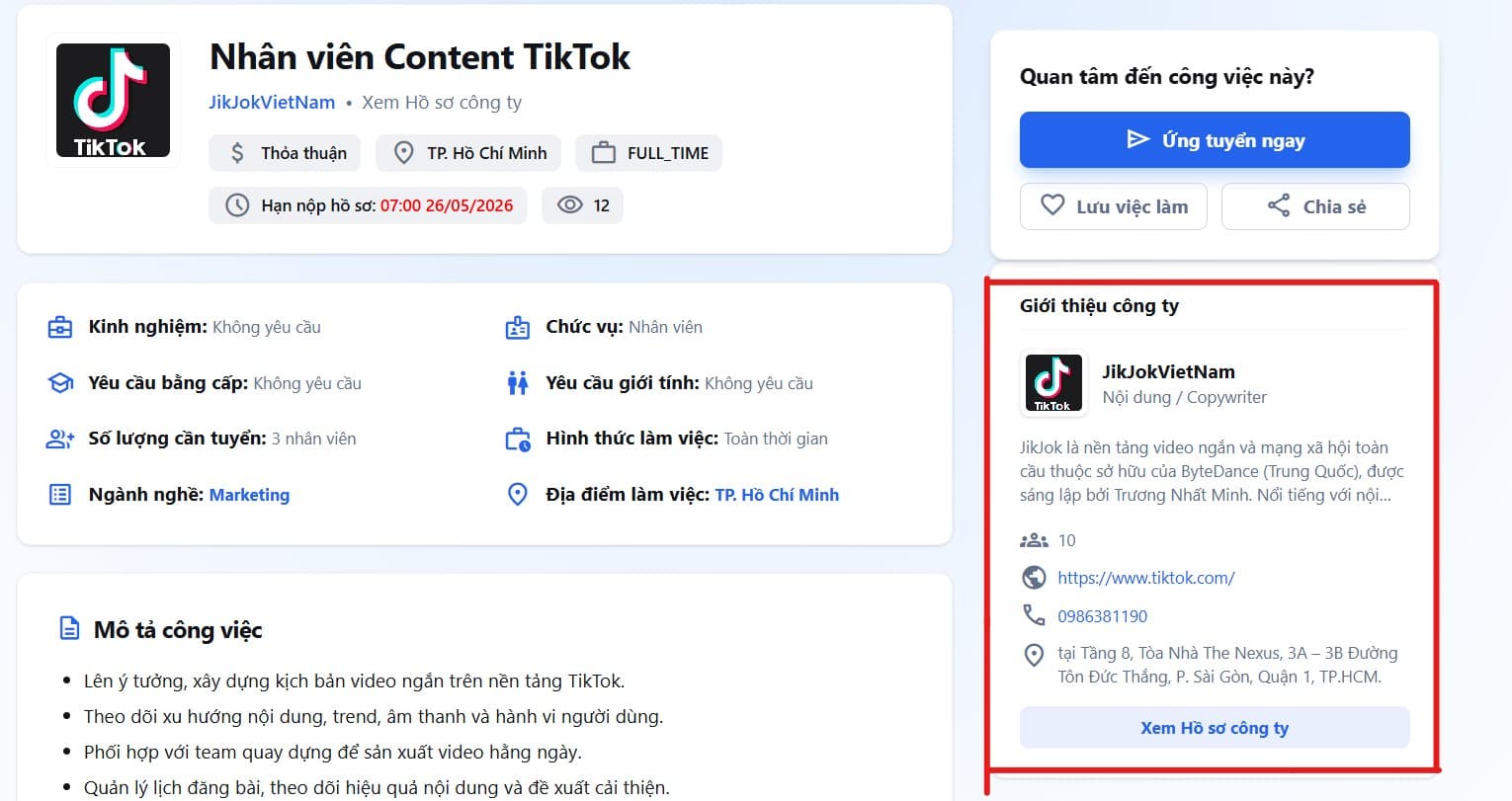Click the people icon next to Số lượng cần tuyển
The width and height of the screenshot is (1512, 801).
(60, 440)
